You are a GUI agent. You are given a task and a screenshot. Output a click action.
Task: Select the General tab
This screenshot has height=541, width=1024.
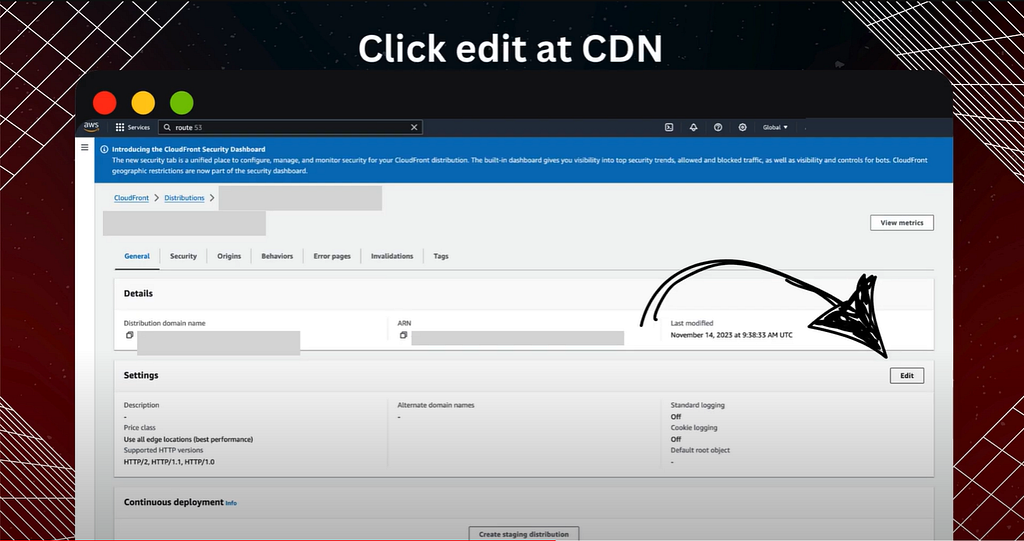(x=137, y=256)
